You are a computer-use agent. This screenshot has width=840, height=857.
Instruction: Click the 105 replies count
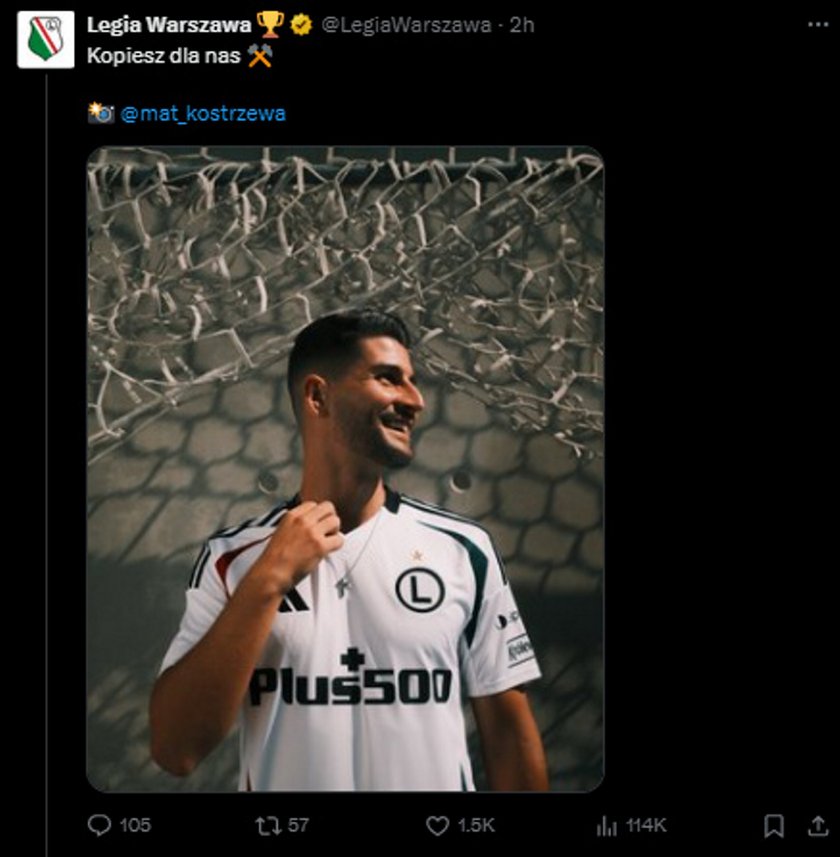pos(135,825)
